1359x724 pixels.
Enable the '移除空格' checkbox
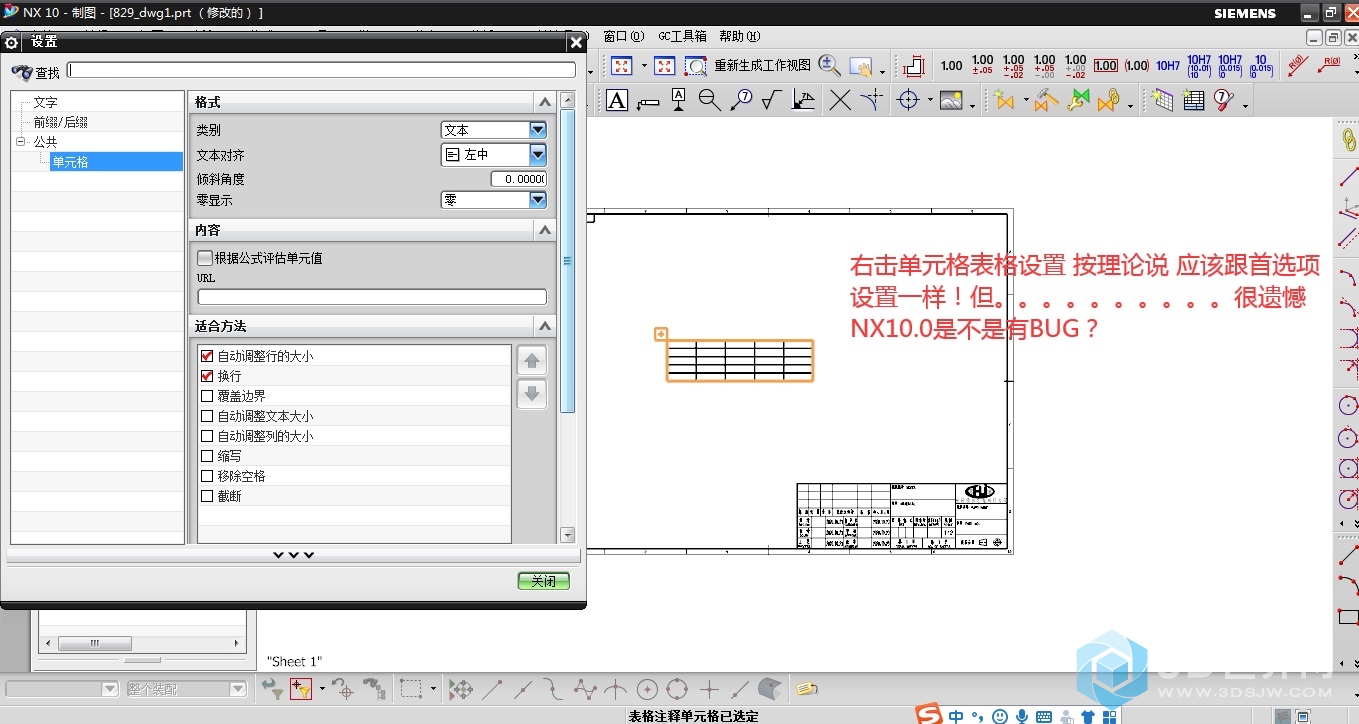pyautogui.click(x=207, y=476)
